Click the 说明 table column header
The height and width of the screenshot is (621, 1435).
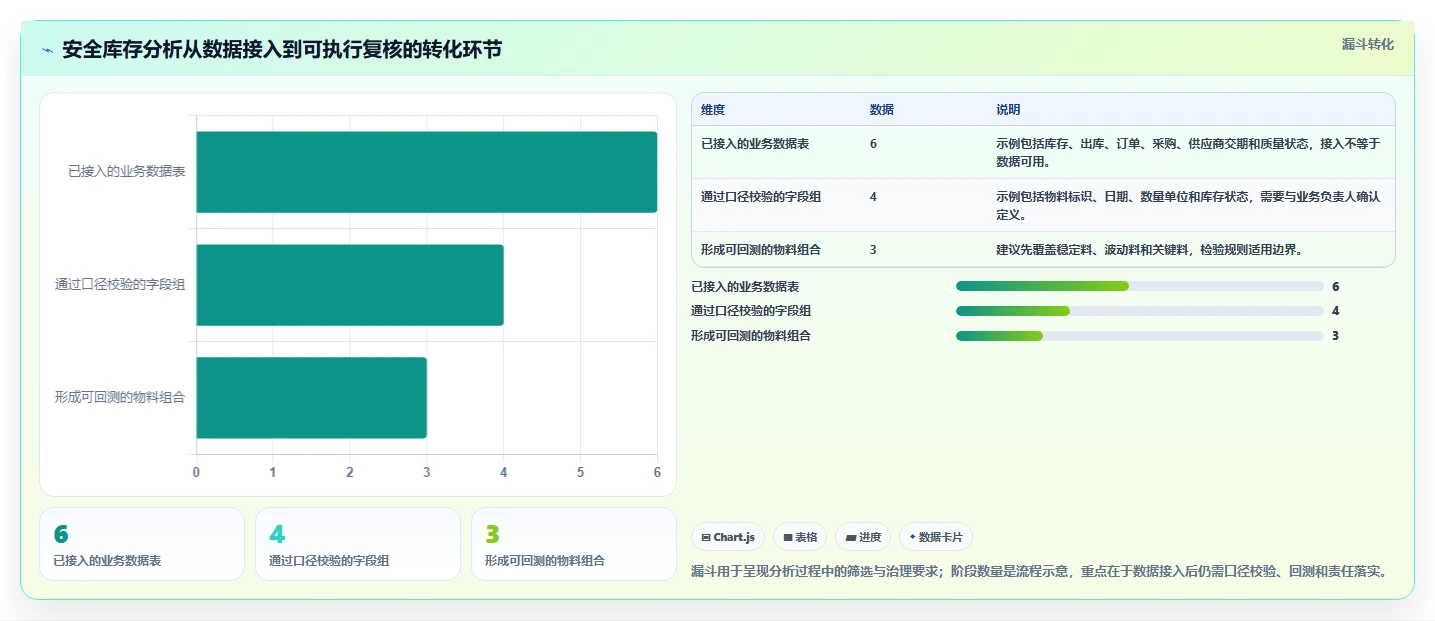tap(1008, 109)
